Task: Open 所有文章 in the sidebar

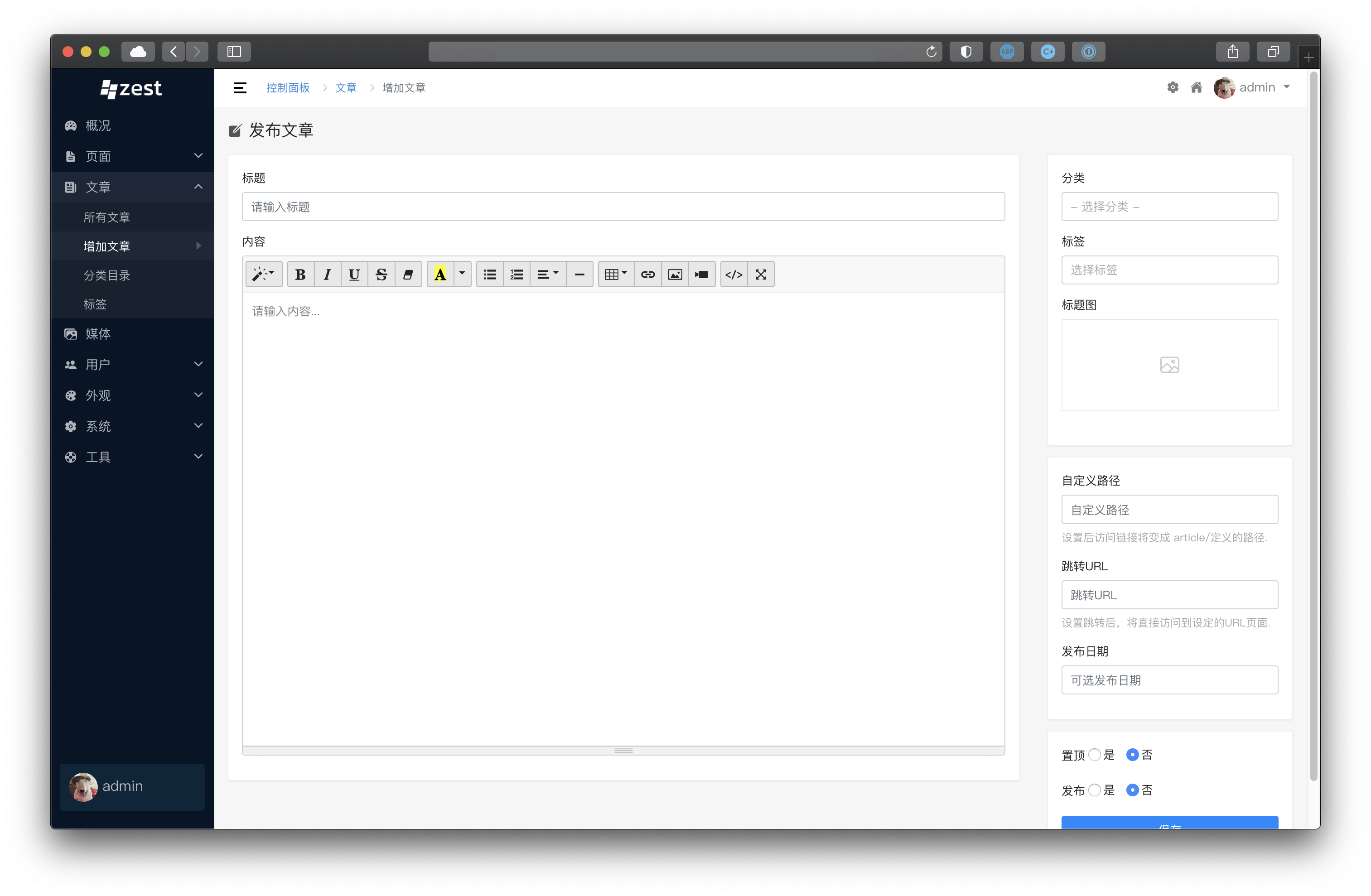Action: click(x=106, y=217)
